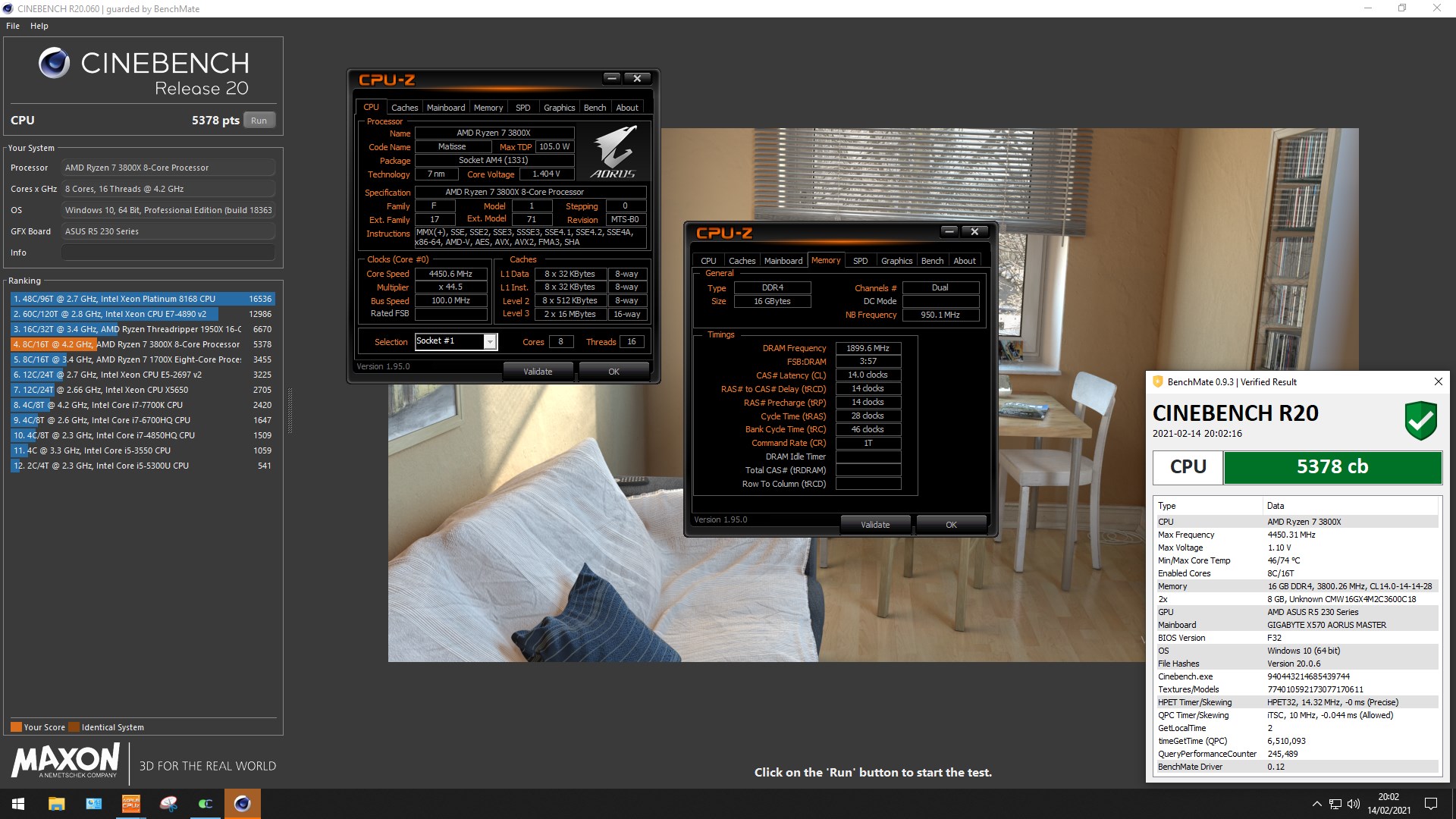Open the Windows Start menu
The width and height of the screenshot is (1456, 819).
tap(18, 804)
